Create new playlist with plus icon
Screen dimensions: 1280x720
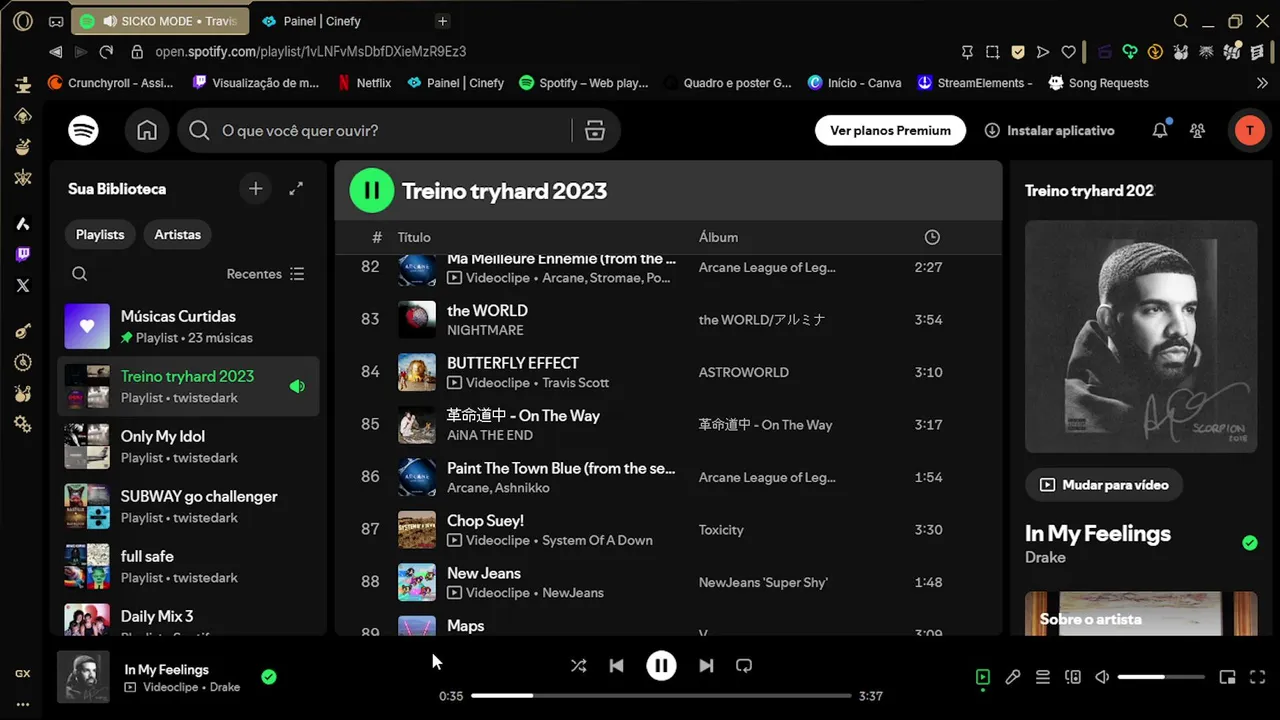[256, 189]
